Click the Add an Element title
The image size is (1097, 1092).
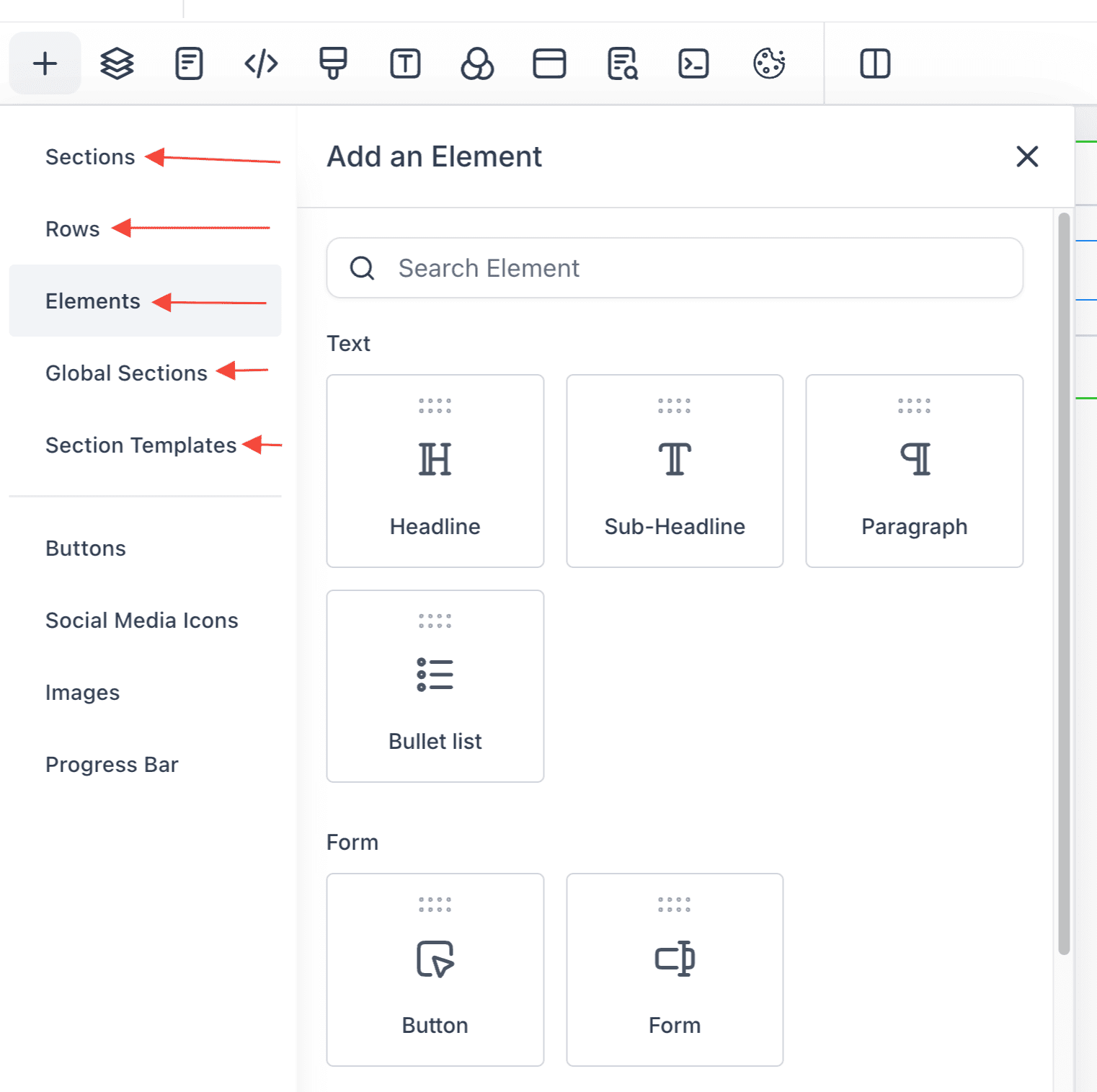click(435, 156)
